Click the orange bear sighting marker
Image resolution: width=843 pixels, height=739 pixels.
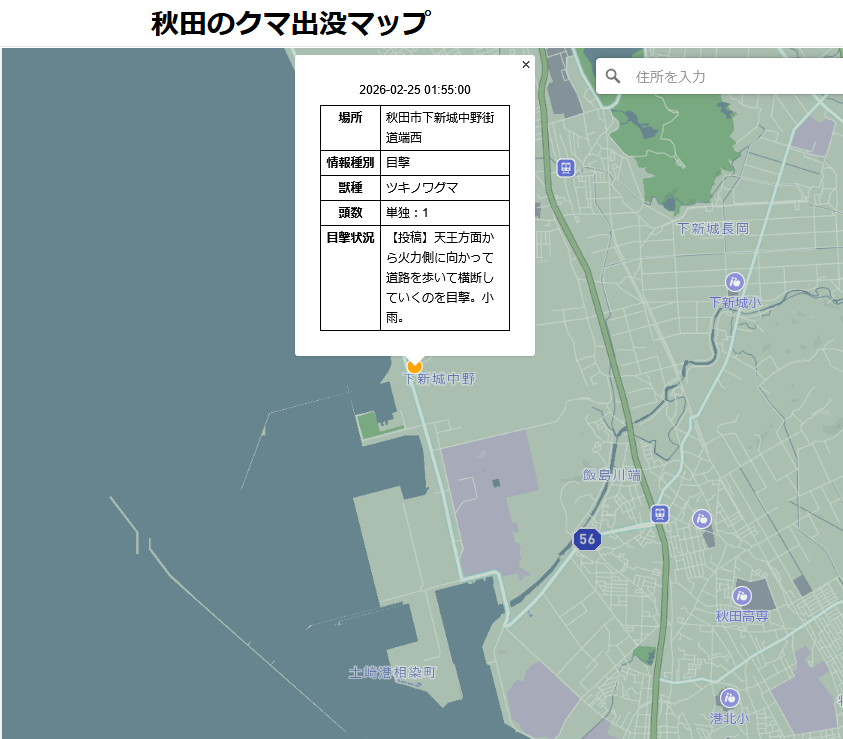pyautogui.click(x=414, y=366)
